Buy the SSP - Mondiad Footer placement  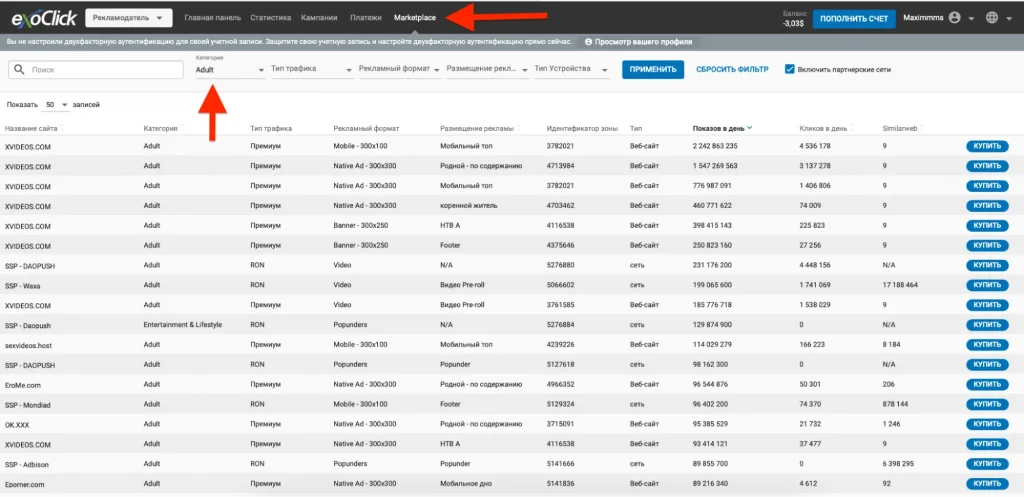987,404
